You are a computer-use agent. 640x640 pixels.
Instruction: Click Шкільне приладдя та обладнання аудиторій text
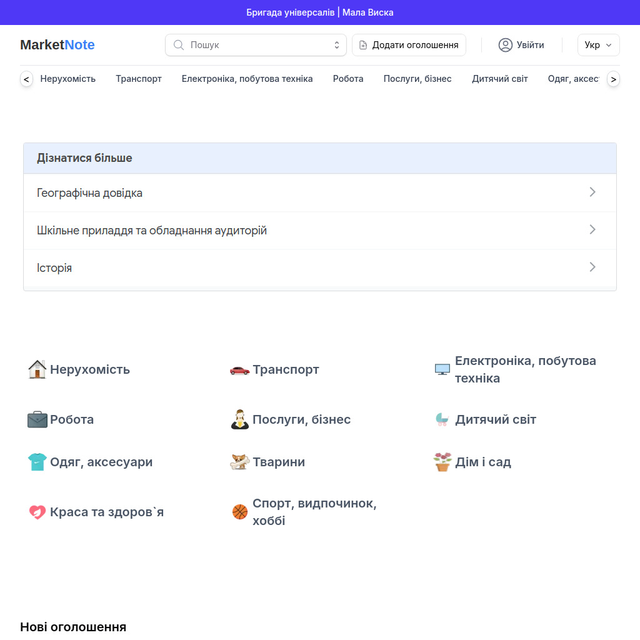(151, 230)
